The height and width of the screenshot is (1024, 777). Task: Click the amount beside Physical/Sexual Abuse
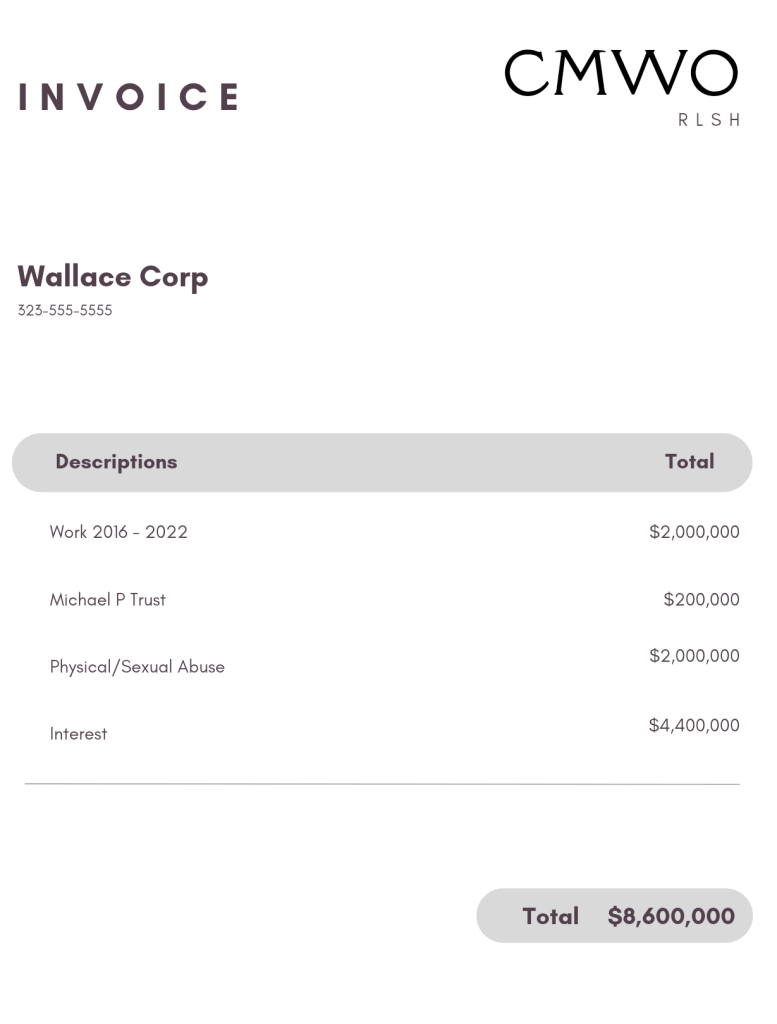coord(694,656)
